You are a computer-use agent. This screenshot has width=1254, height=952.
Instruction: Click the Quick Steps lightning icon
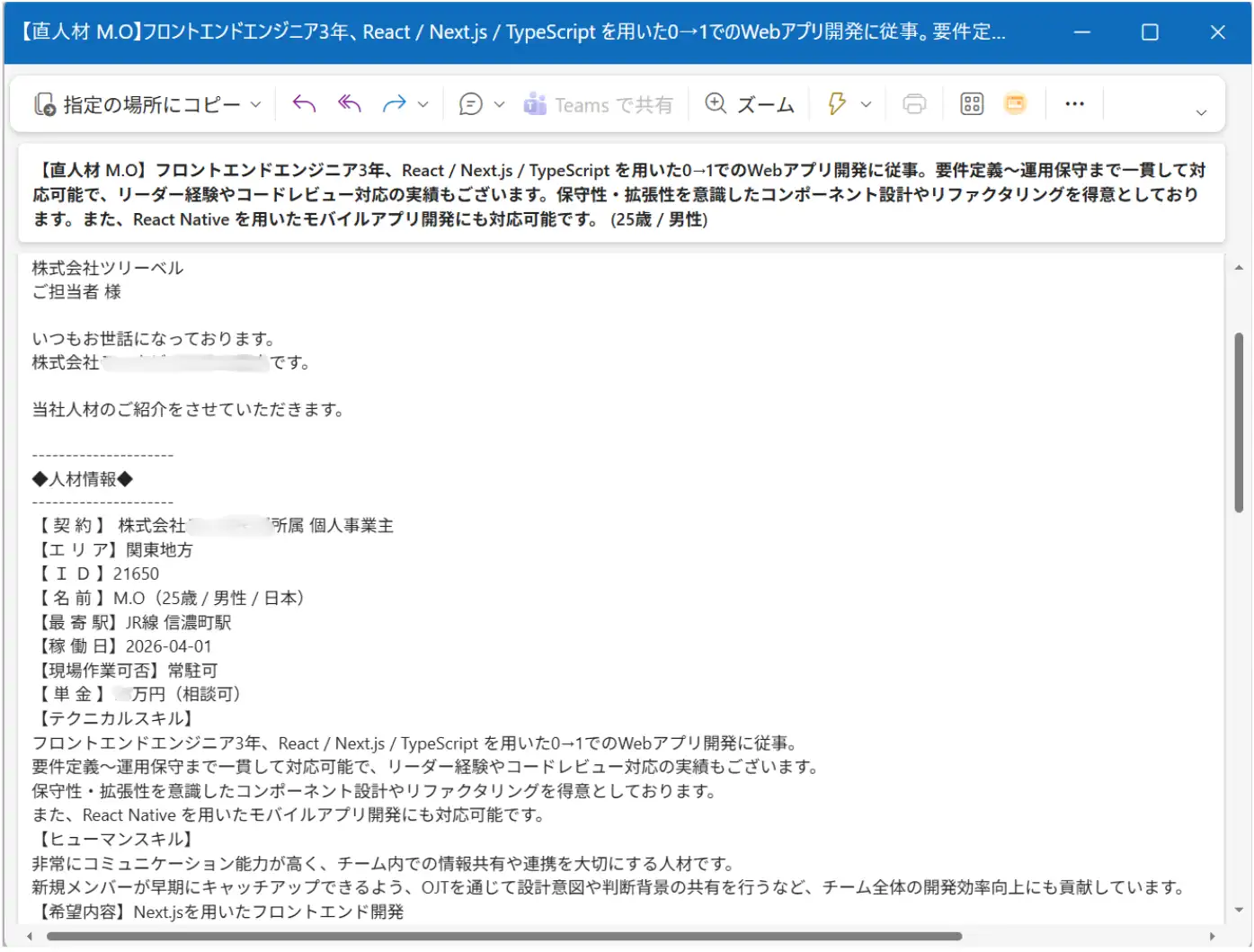(839, 103)
